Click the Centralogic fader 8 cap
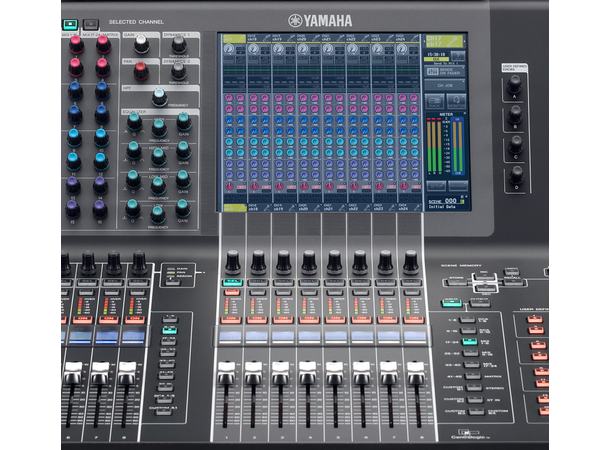This screenshot has height=450, width=610. coord(416,373)
